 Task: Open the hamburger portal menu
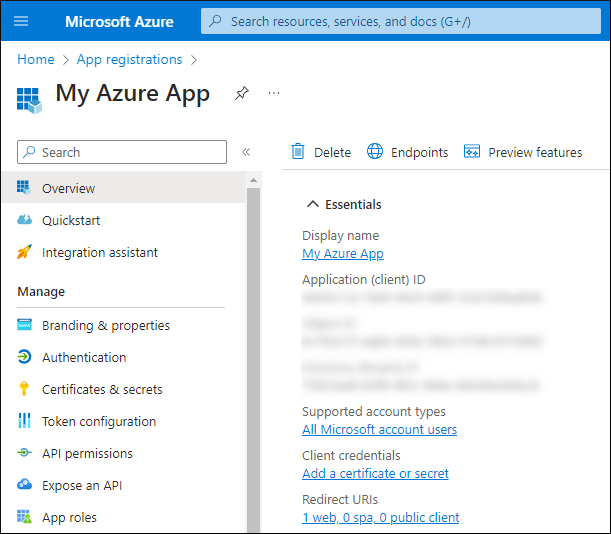[21, 21]
